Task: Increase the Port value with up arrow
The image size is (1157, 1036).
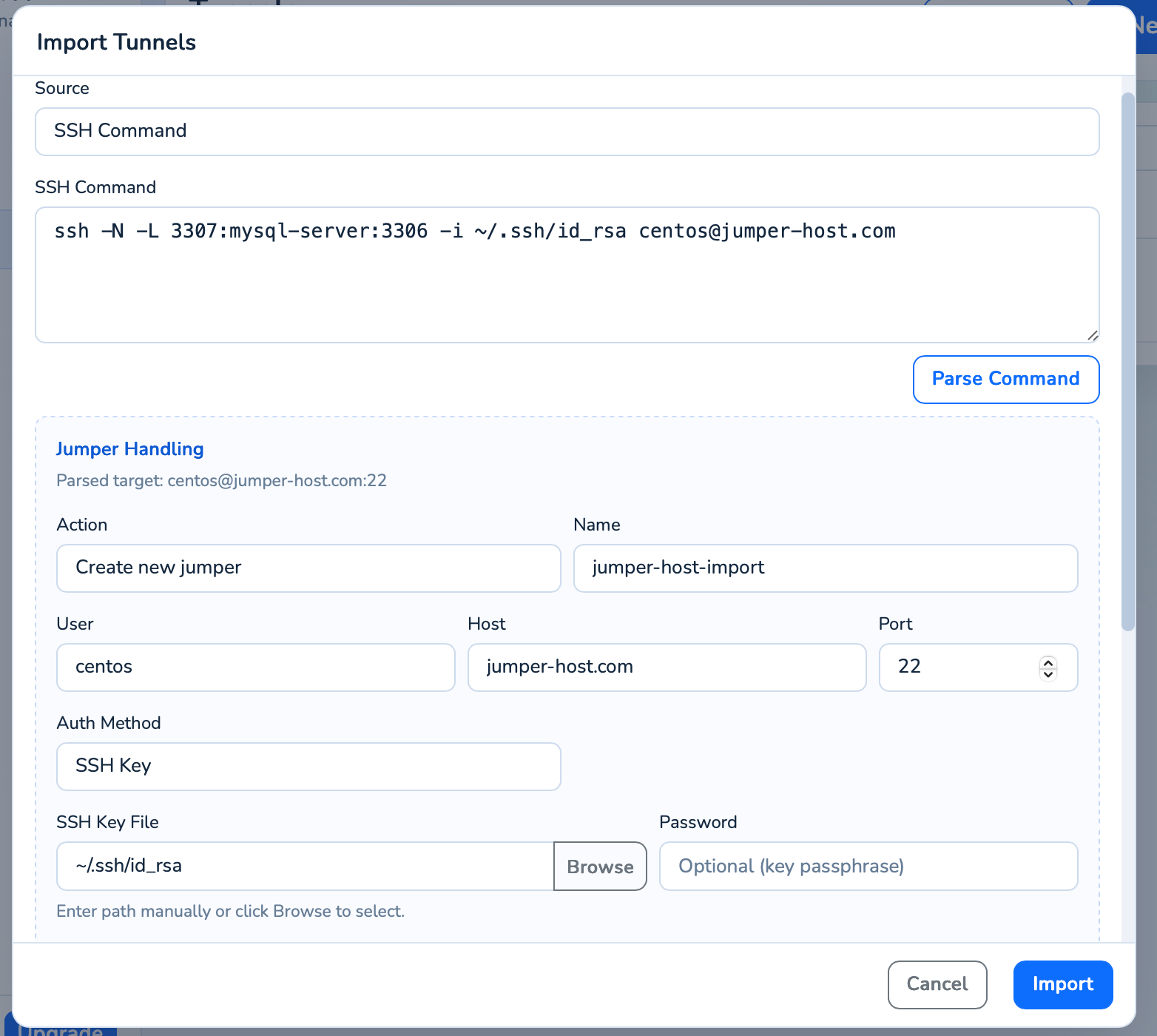Action: click(1048, 662)
